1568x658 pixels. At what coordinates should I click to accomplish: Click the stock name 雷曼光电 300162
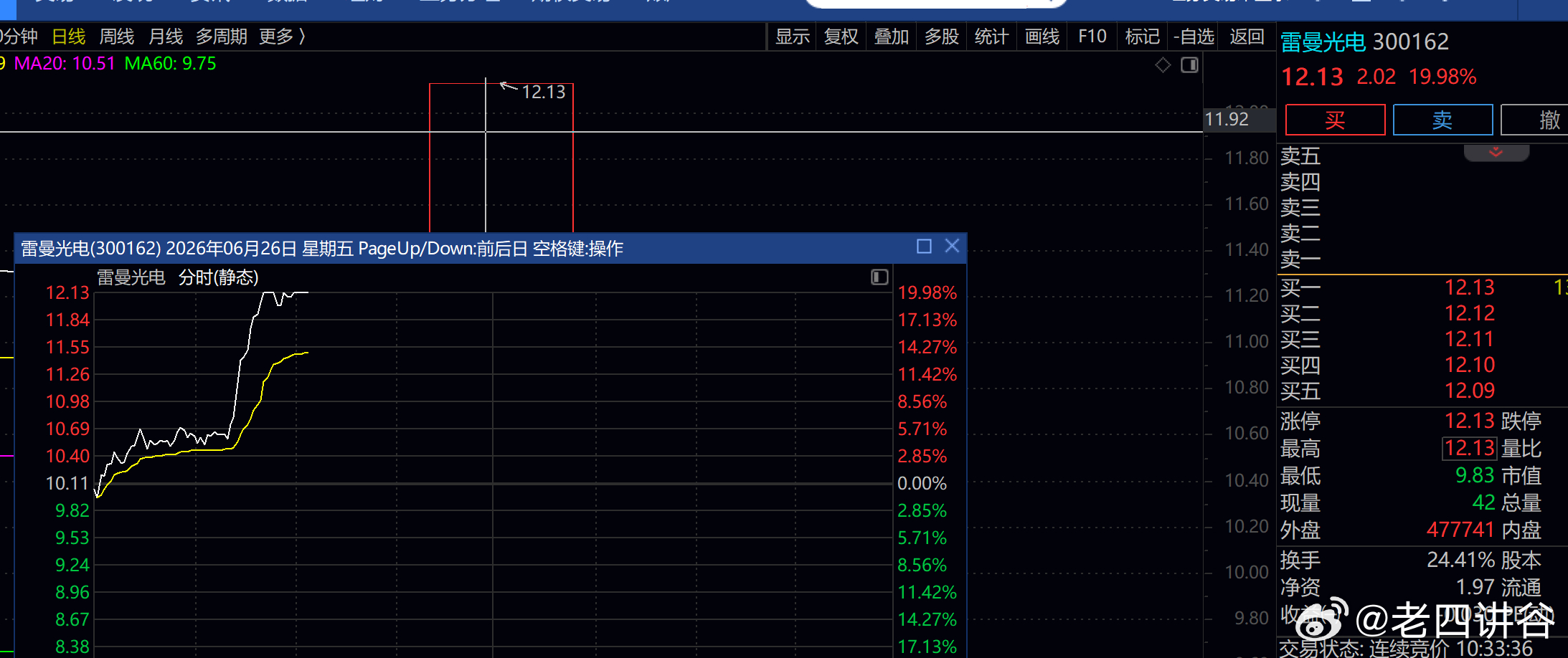(1365, 42)
